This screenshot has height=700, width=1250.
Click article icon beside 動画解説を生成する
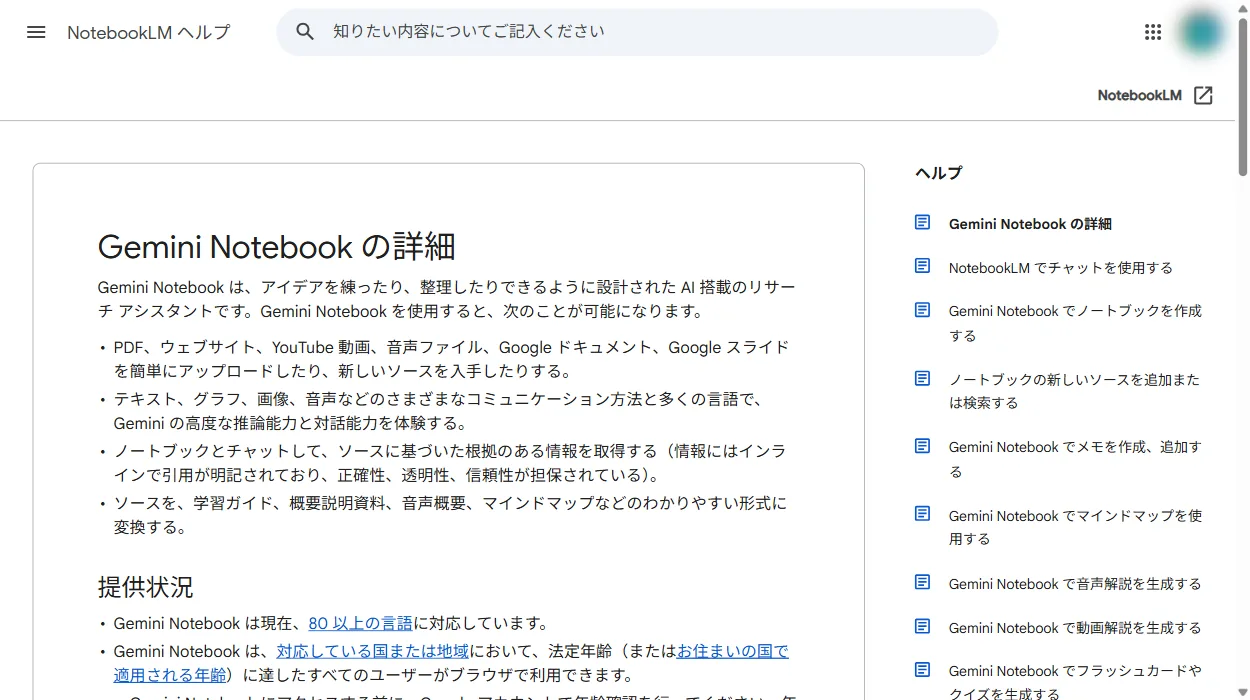pyautogui.click(x=923, y=626)
